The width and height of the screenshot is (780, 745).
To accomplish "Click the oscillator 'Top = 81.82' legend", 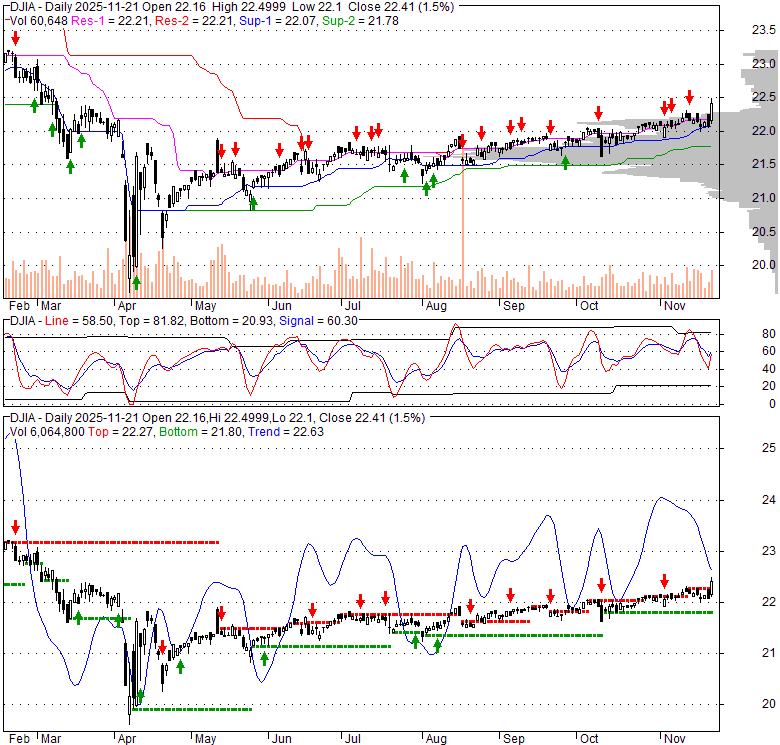I will pyautogui.click(x=151, y=321).
